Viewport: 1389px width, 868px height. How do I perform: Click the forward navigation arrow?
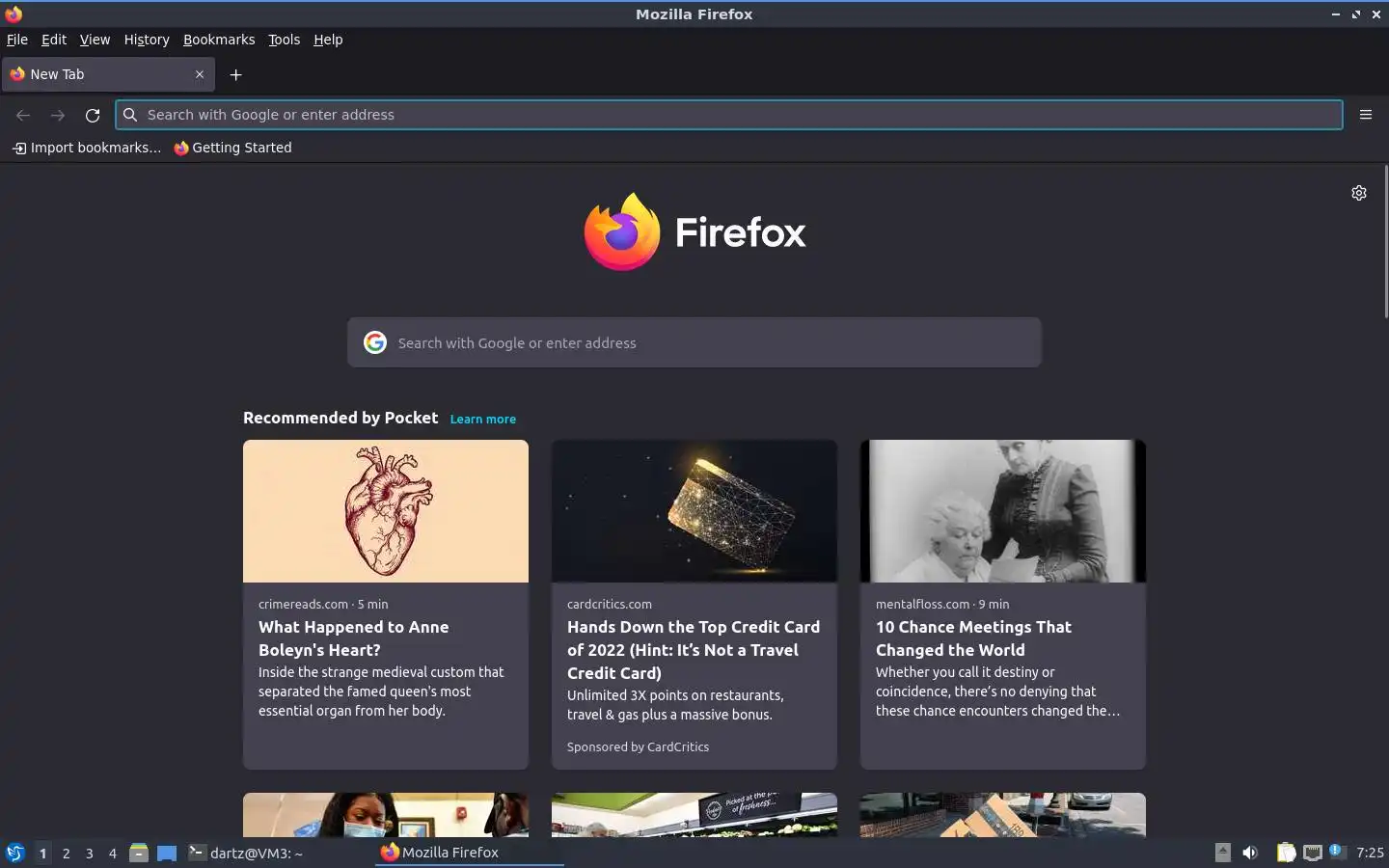[58, 115]
